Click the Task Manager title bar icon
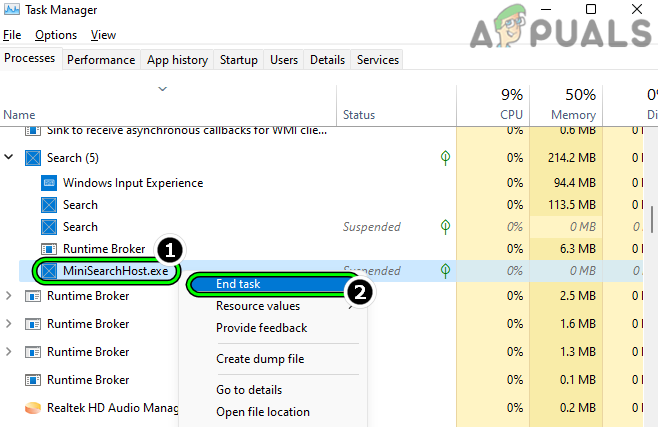The image size is (658, 427). pyautogui.click(x=11, y=9)
